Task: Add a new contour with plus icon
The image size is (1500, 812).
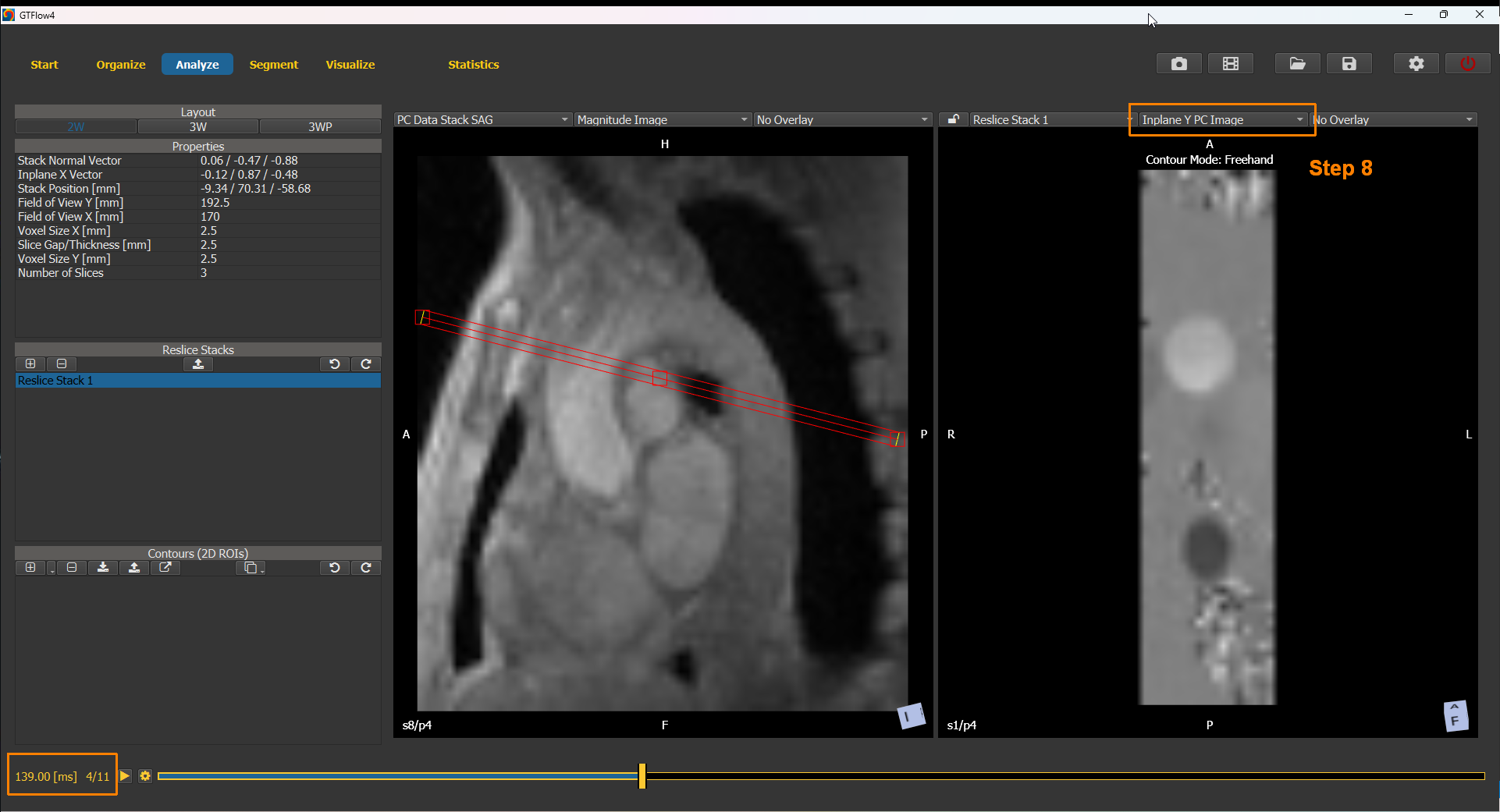Action: click(x=30, y=568)
